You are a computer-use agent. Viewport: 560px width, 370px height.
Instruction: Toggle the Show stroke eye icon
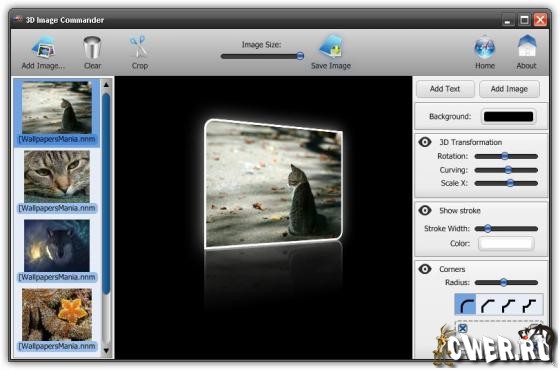pos(425,210)
